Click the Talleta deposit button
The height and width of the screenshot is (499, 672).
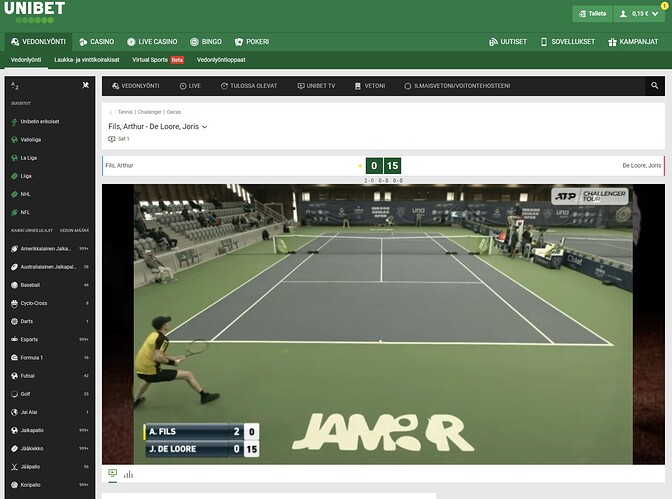pyautogui.click(x=591, y=14)
